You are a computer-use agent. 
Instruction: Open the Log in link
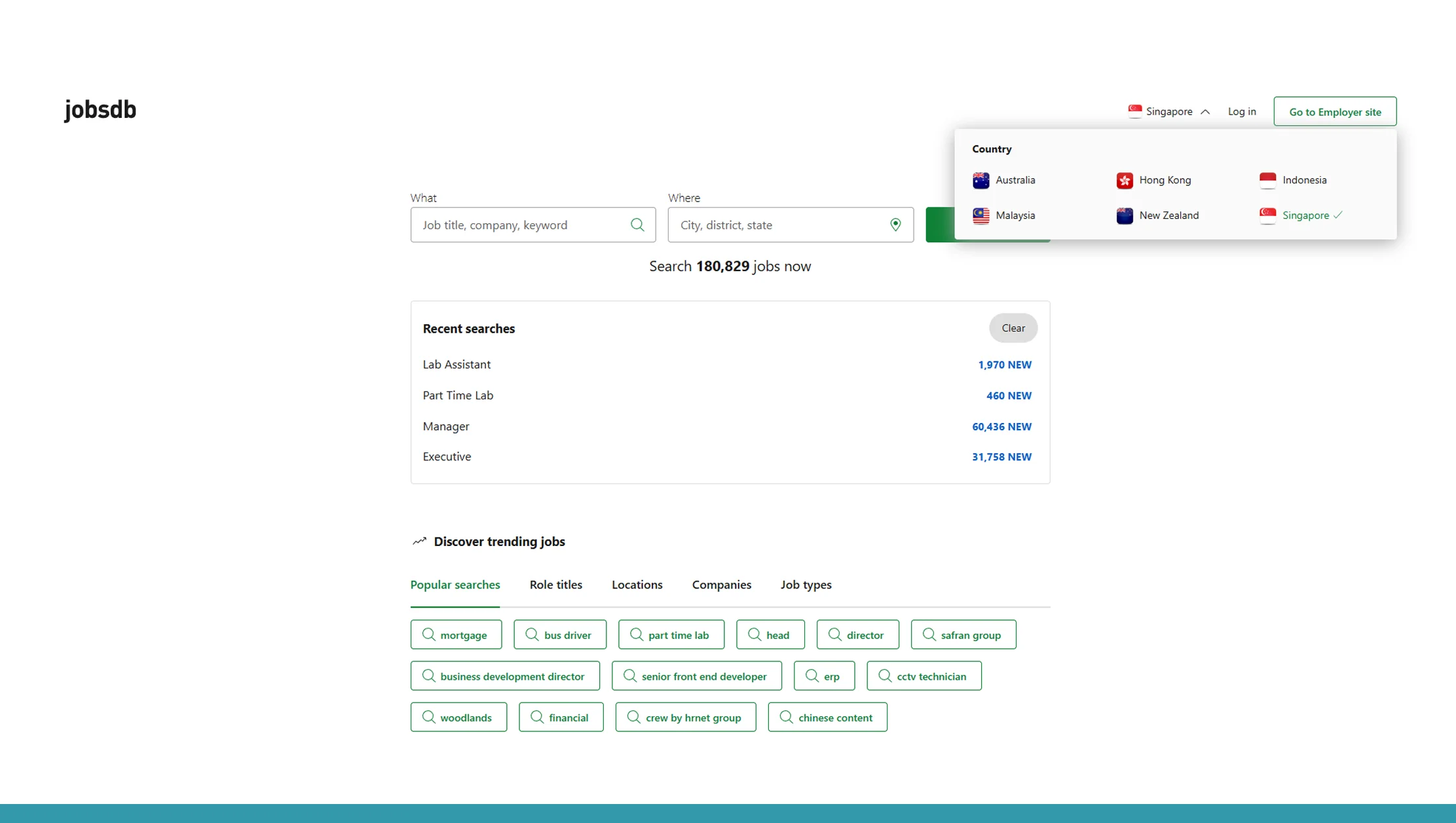pos(1241,111)
